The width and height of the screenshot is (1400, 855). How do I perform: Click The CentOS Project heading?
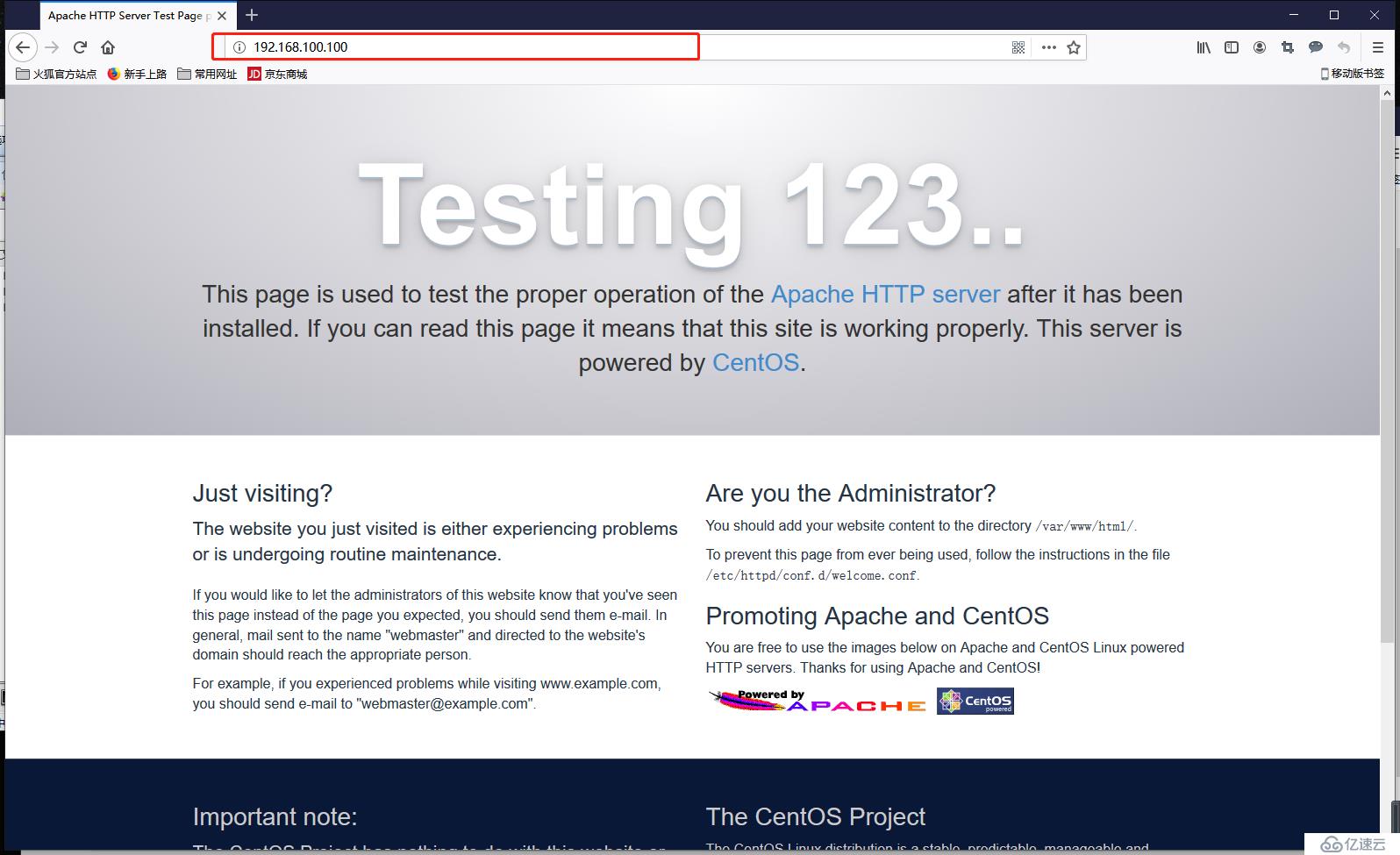[x=815, y=816]
